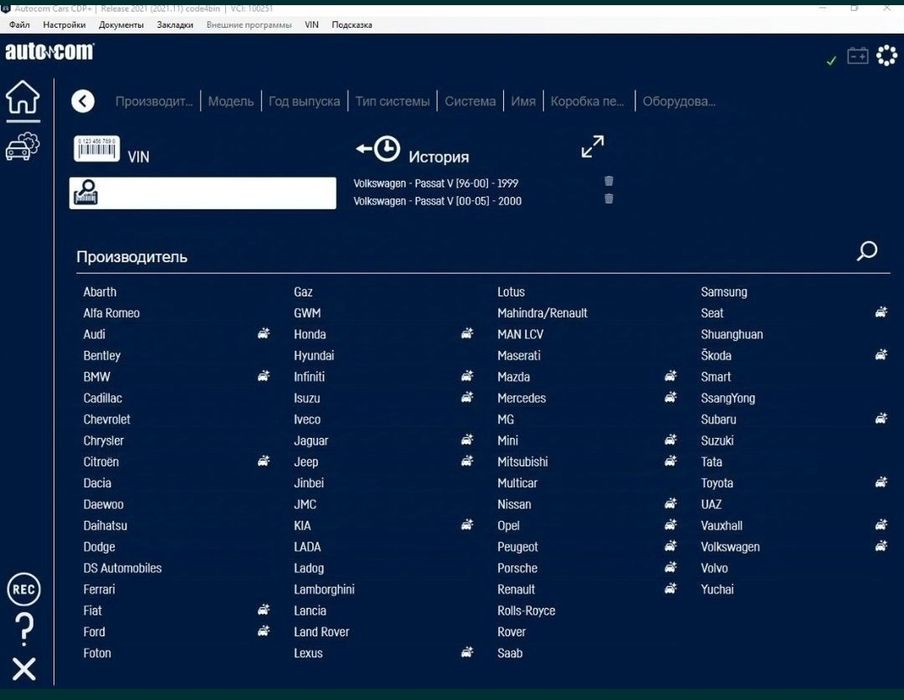Screen dimensions: 904x700
Task: Click the green connection check mark
Action: (831, 61)
